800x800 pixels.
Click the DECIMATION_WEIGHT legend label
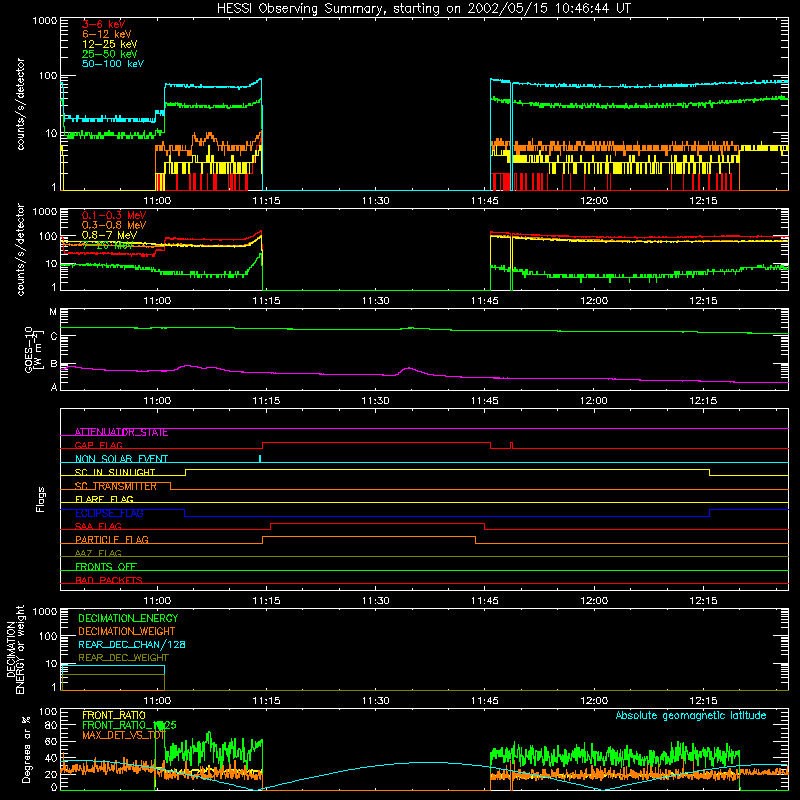click(x=127, y=631)
